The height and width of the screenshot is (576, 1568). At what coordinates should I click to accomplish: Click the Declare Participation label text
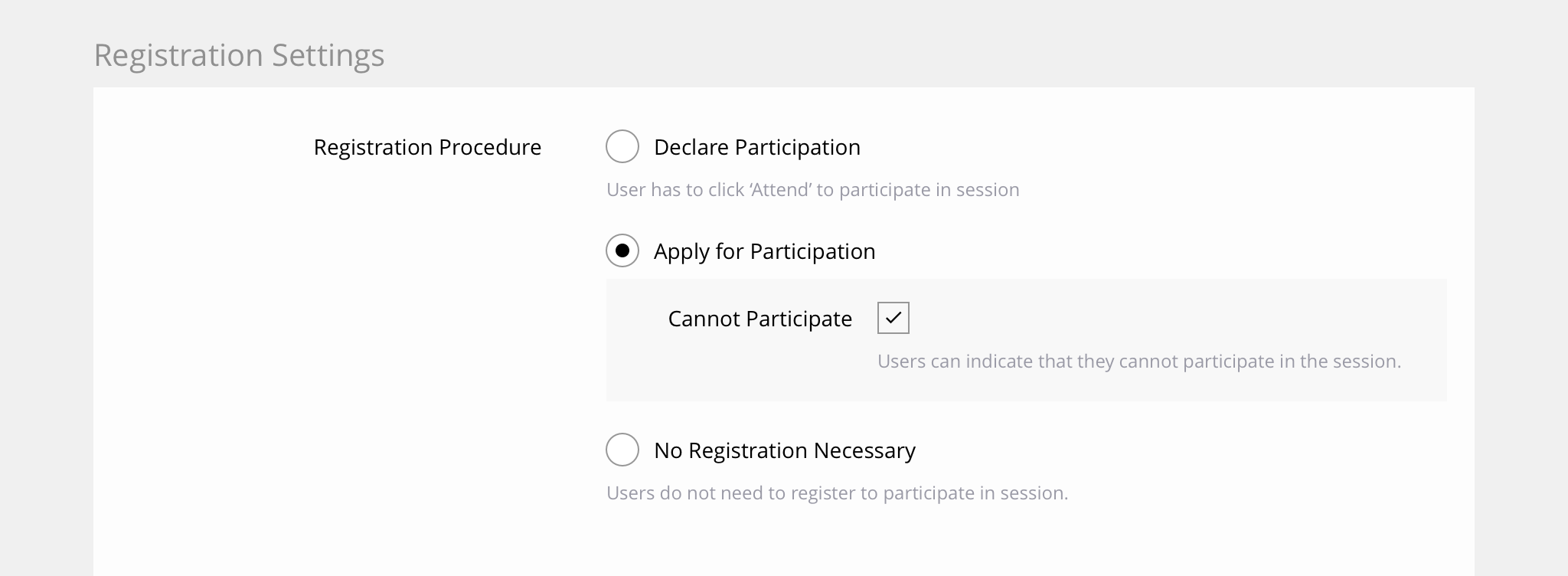tap(756, 147)
